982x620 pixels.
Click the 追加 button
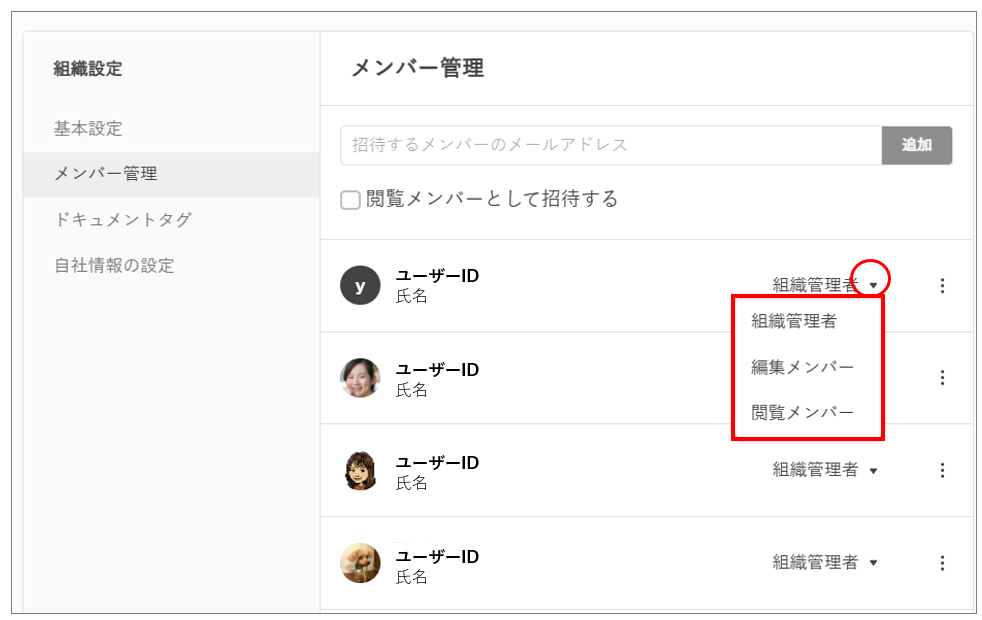[x=916, y=145]
